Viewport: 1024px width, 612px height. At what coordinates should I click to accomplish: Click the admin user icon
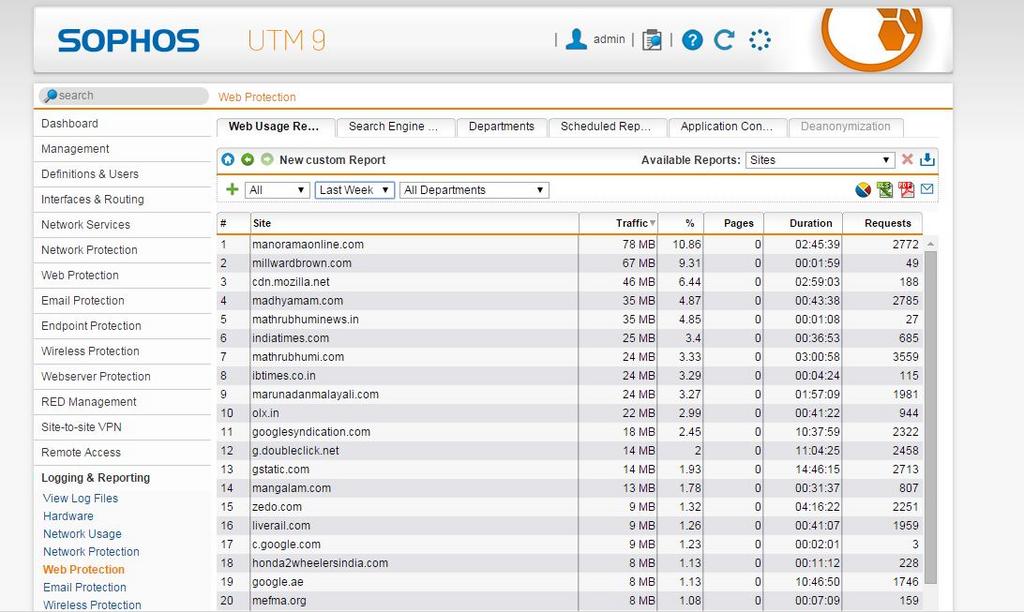[x=575, y=39]
